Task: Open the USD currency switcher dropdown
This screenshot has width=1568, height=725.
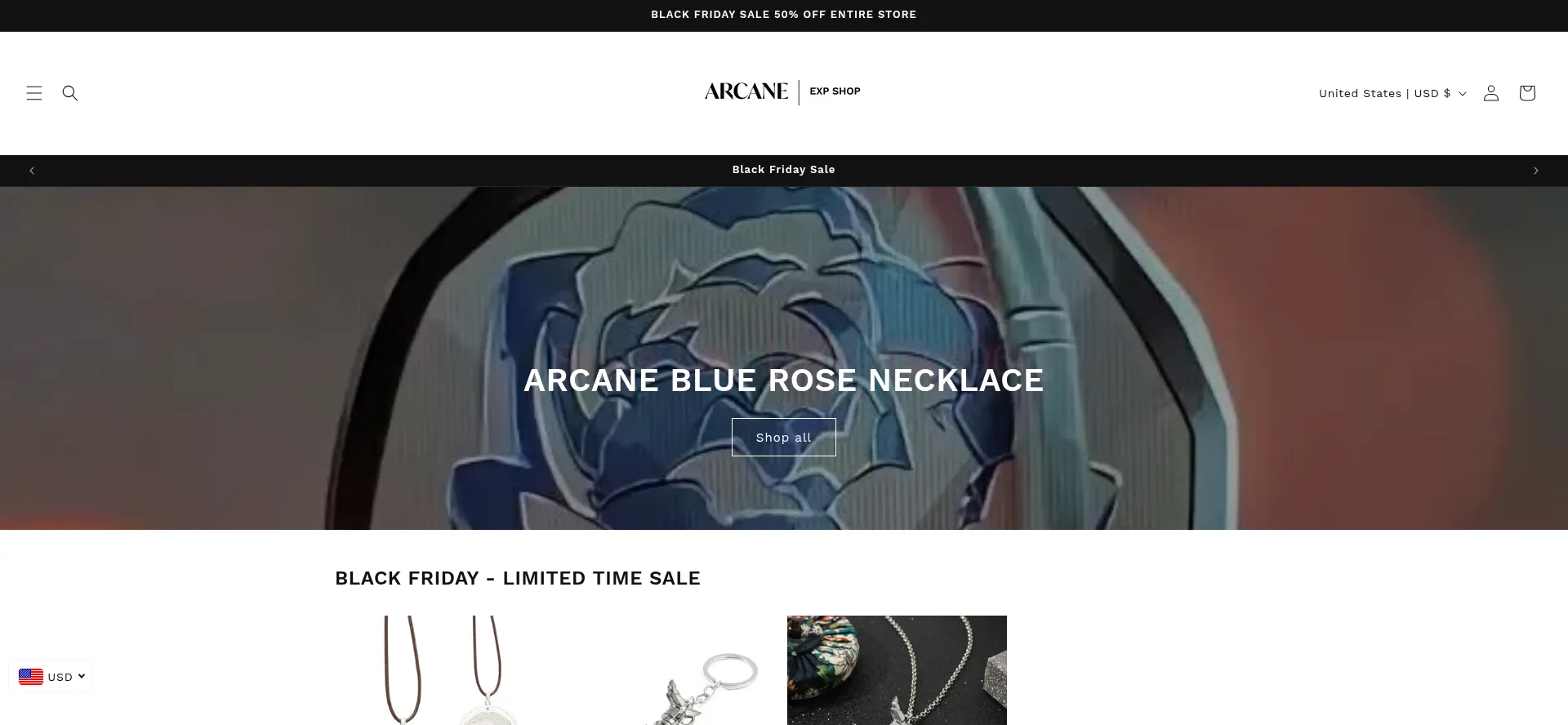Action: pos(51,677)
